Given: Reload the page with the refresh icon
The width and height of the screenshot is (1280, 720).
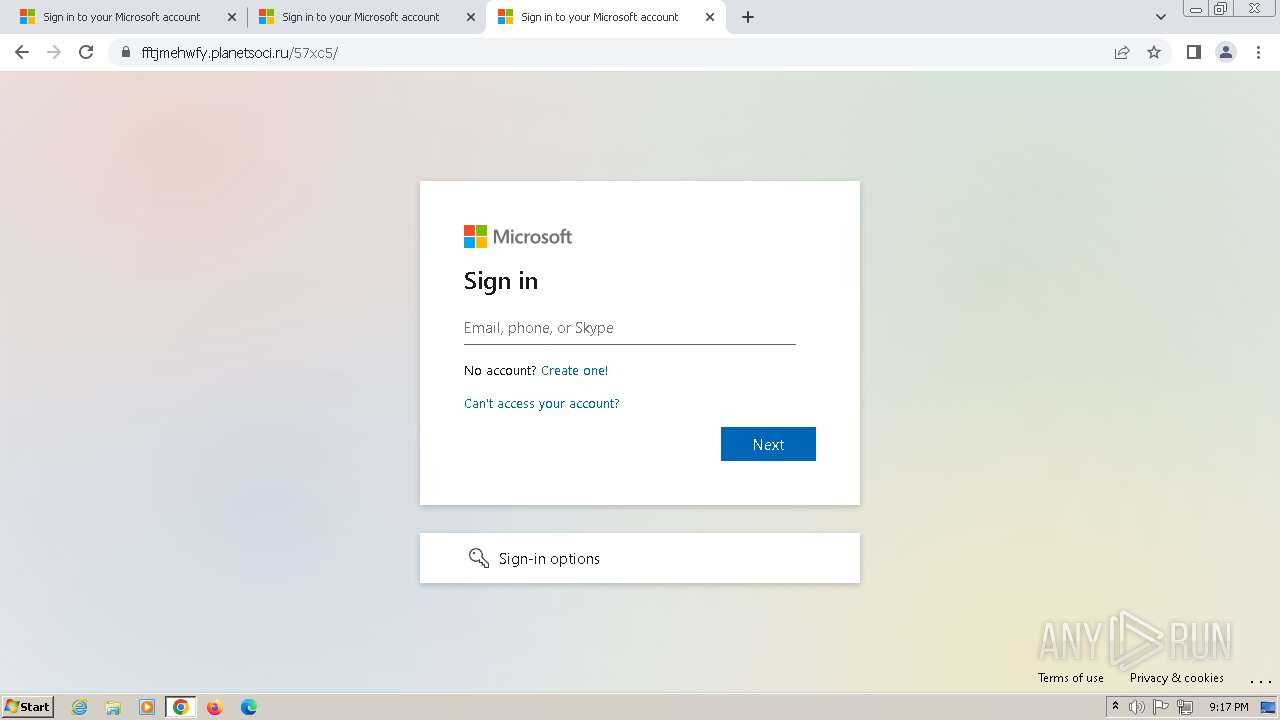Looking at the screenshot, I should click(86, 52).
